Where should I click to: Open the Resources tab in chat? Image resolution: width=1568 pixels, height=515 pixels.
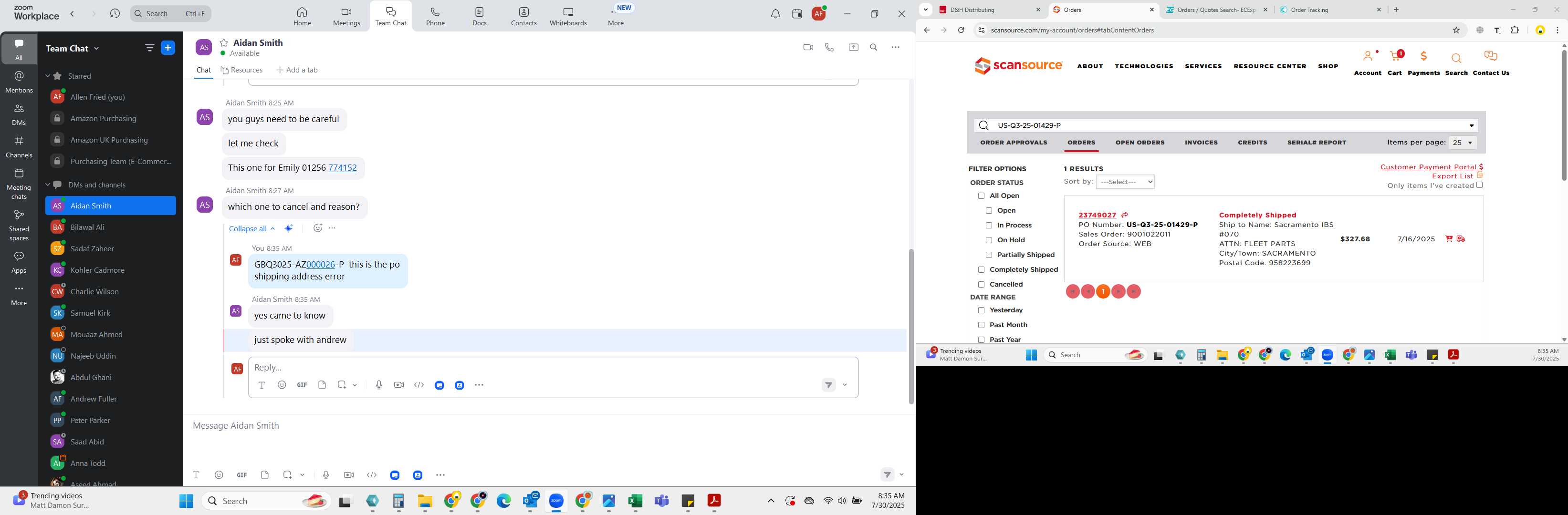(241, 71)
